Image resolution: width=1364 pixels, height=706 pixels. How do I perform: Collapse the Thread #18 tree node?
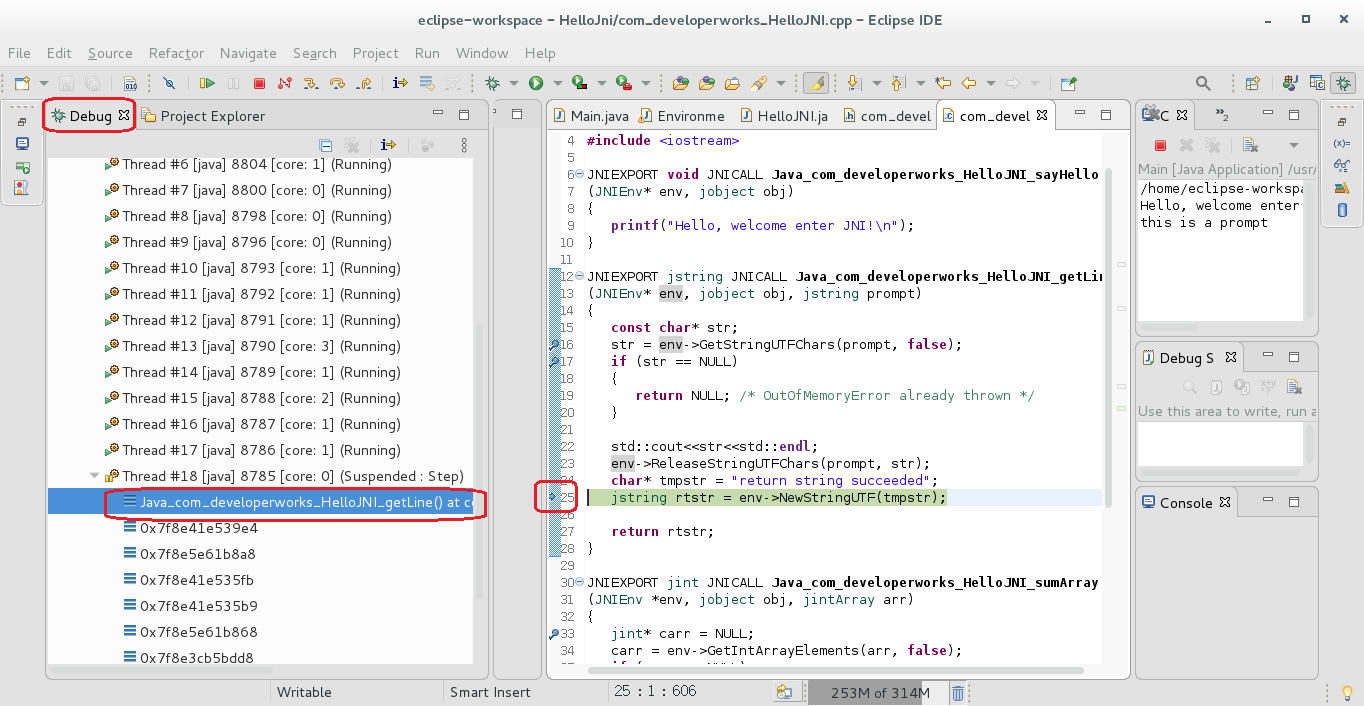[95, 476]
